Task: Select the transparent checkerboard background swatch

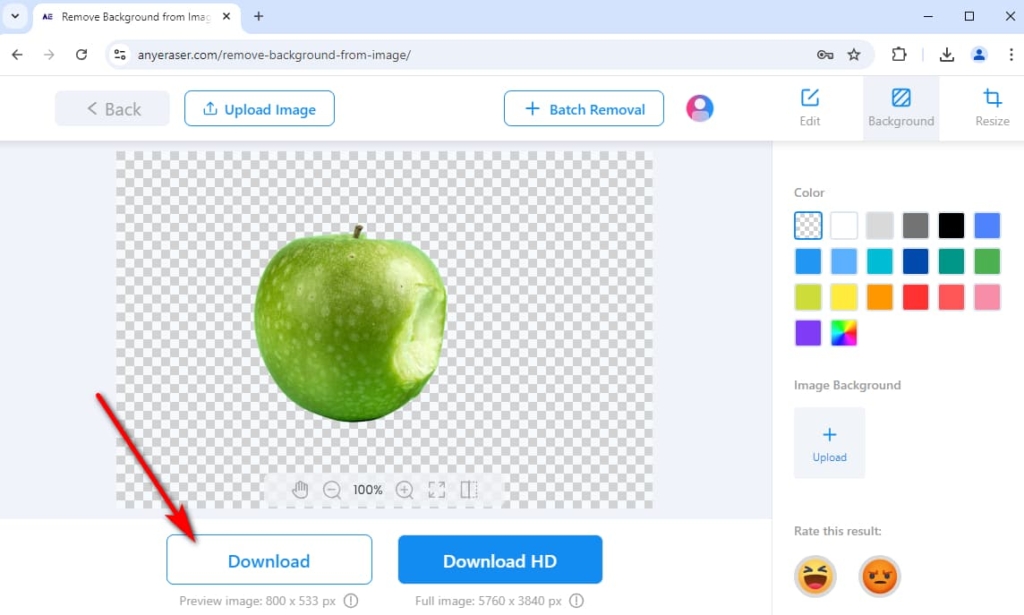Action: [808, 225]
